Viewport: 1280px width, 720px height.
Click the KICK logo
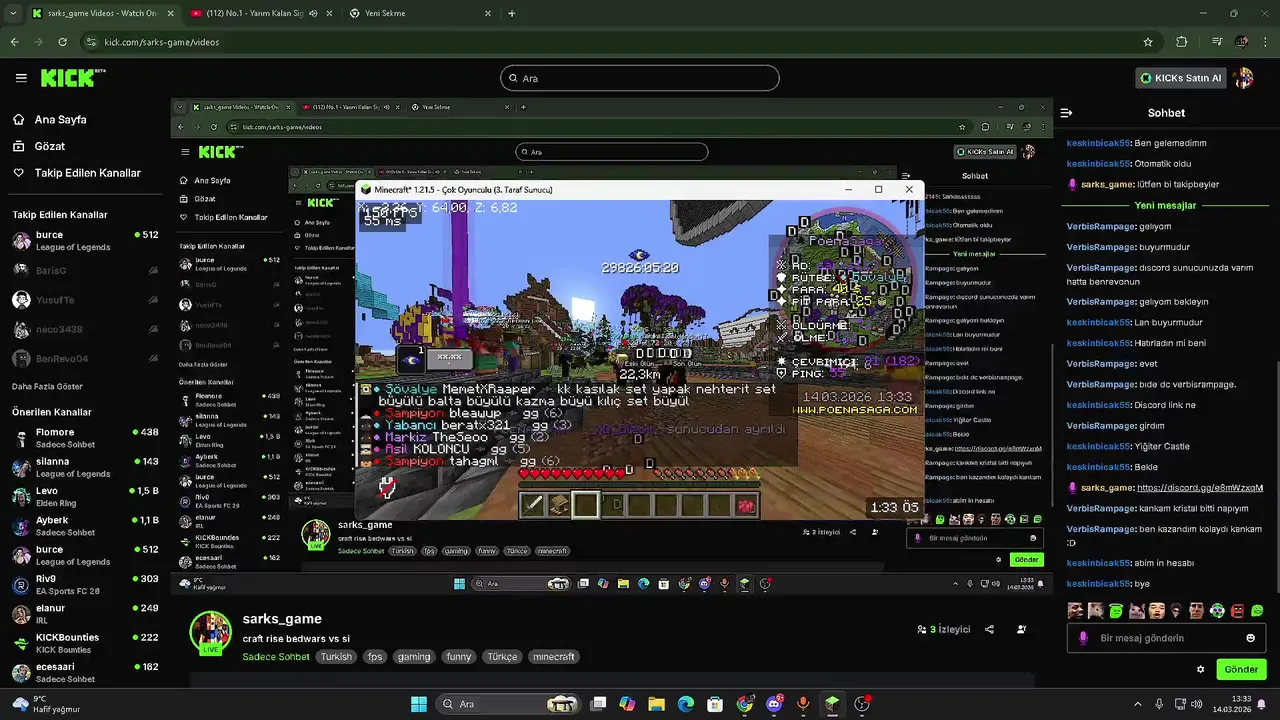(73, 78)
